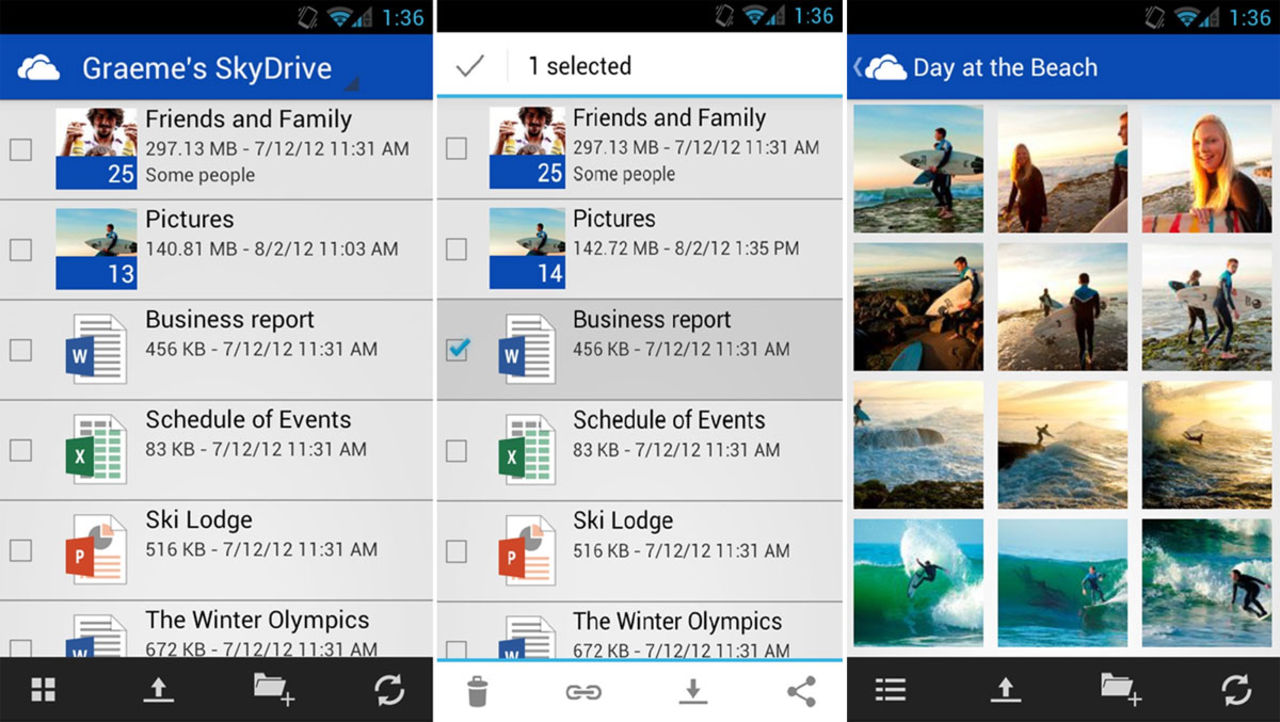
Task: Delete the selected Business report
Action: click(478, 689)
